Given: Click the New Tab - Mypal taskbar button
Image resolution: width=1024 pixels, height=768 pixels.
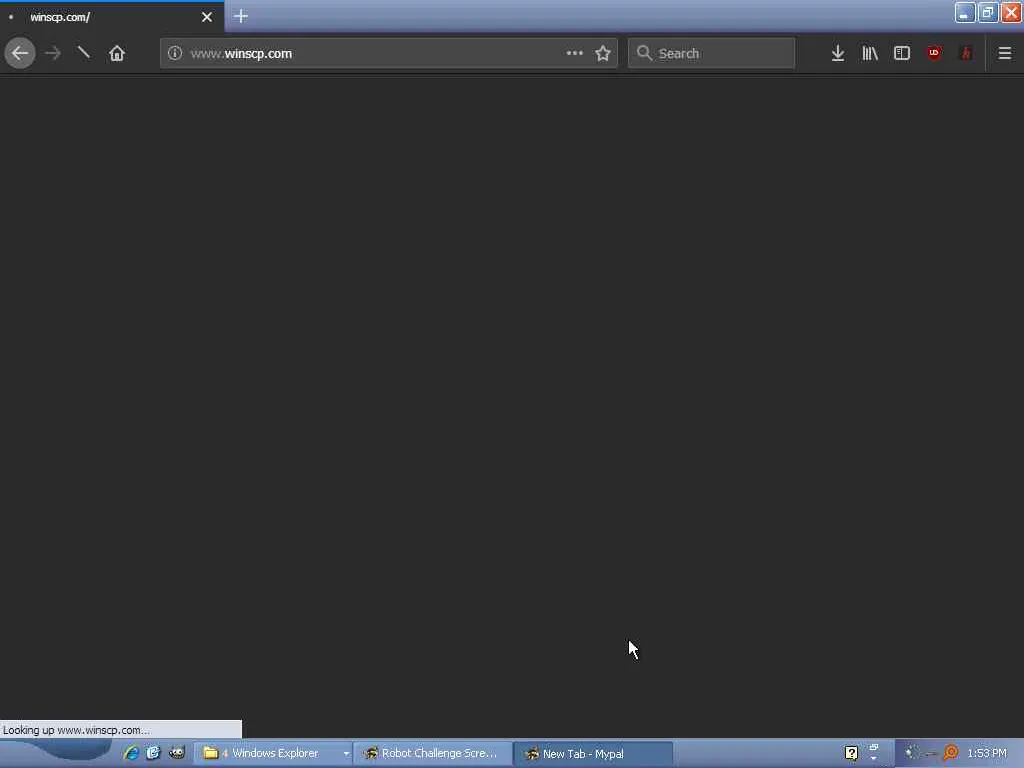Looking at the screenshot, I should (593, 754).
